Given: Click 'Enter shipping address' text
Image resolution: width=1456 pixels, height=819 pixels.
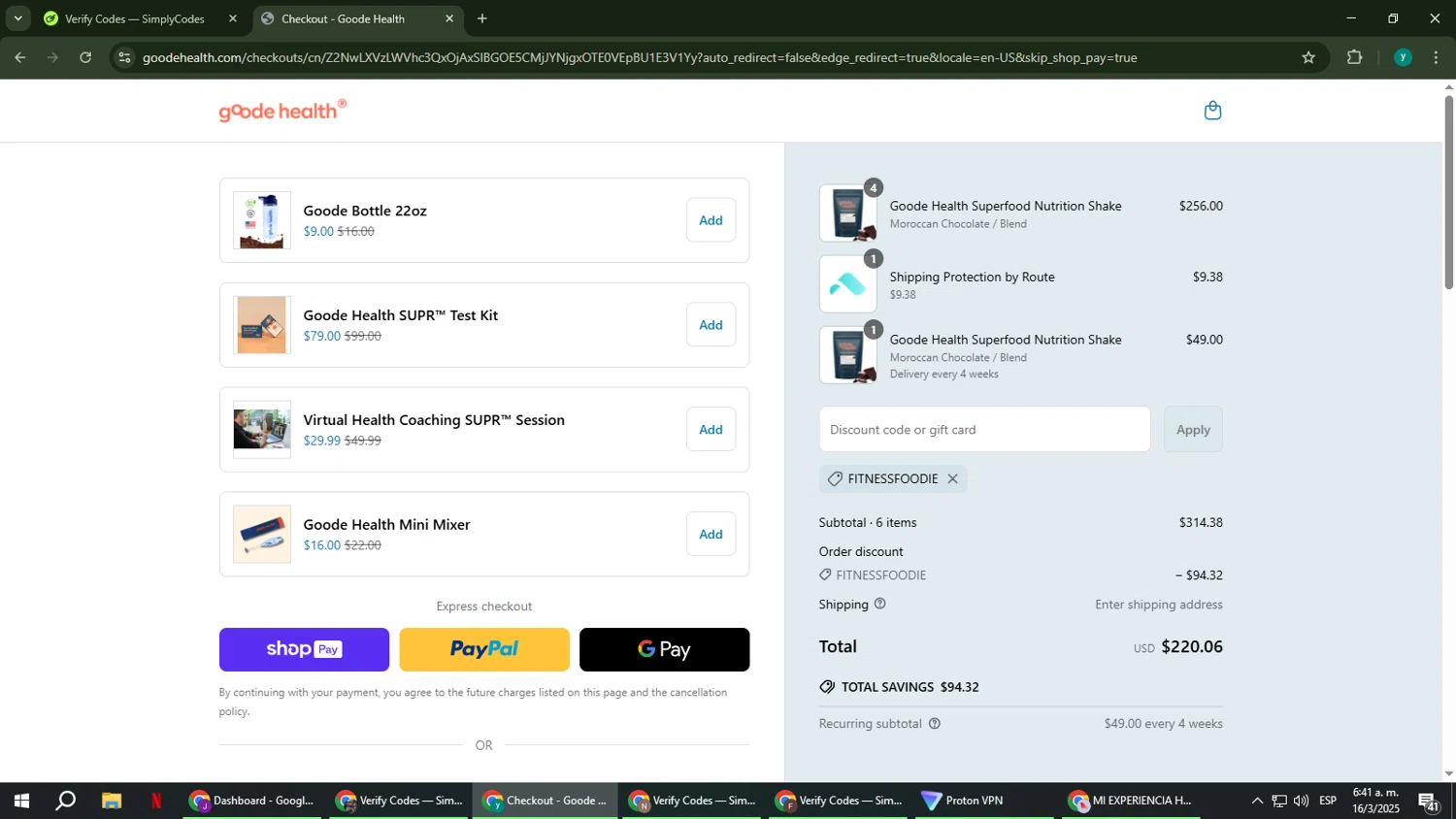Looking at the screenshot, I should click(x=1159, y=605).
